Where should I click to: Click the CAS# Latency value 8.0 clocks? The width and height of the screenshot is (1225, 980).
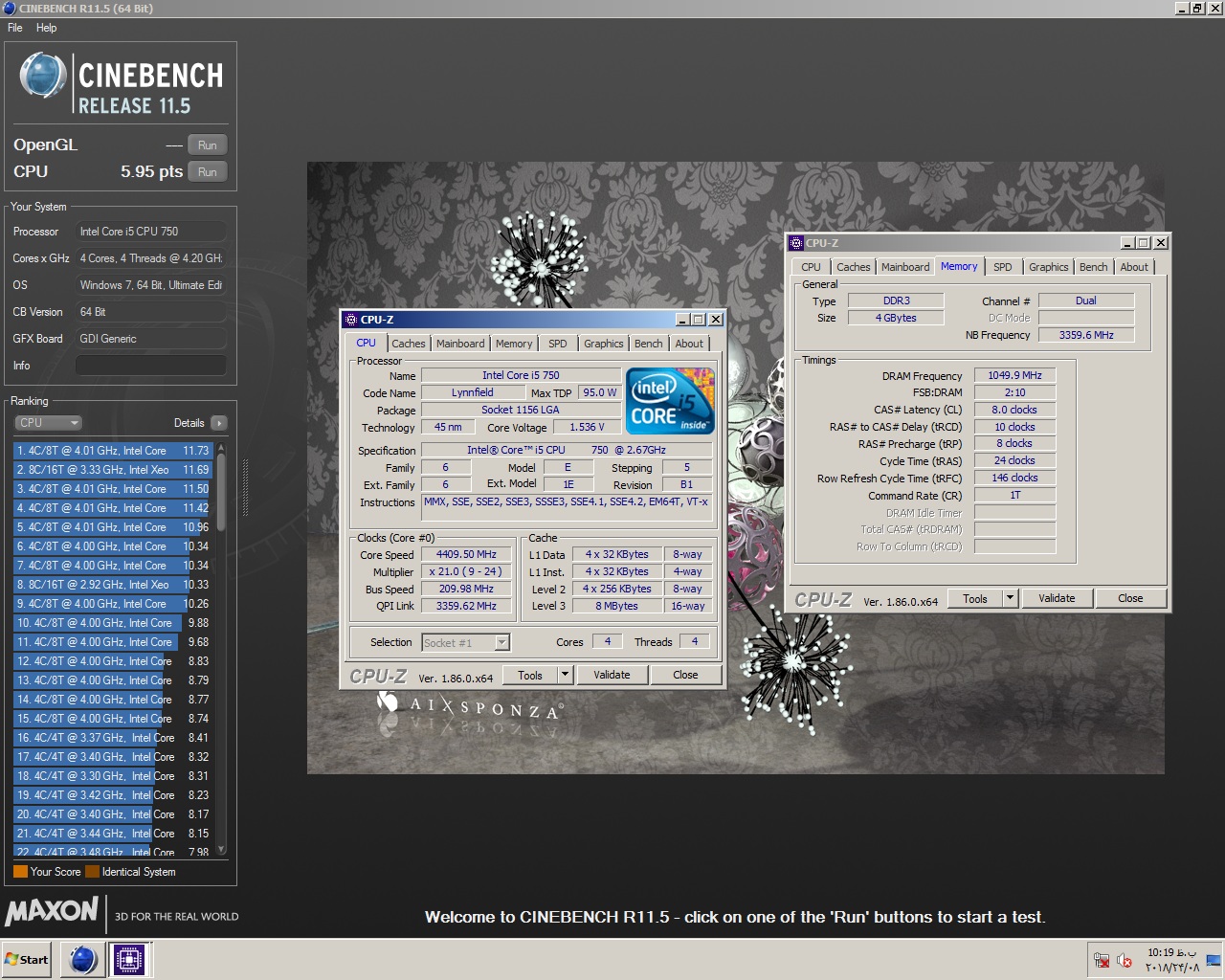tap(1014, 410)
